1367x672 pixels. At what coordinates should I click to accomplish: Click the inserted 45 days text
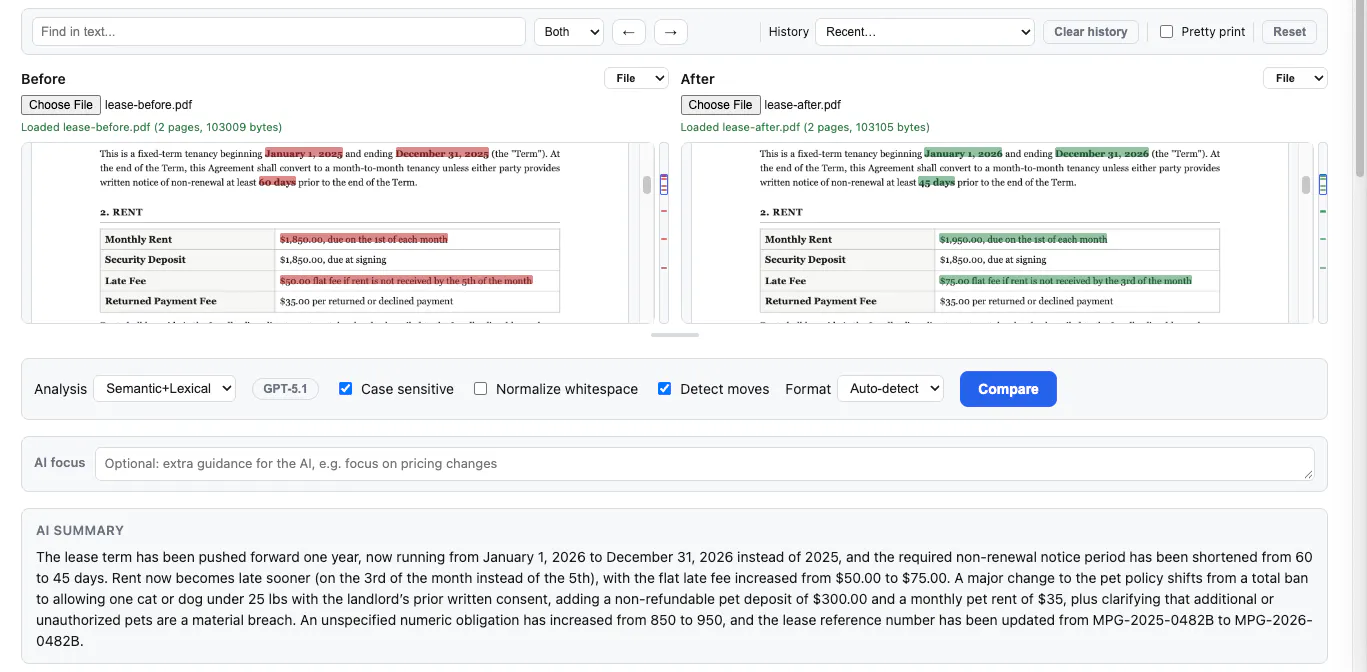point(937,183)
